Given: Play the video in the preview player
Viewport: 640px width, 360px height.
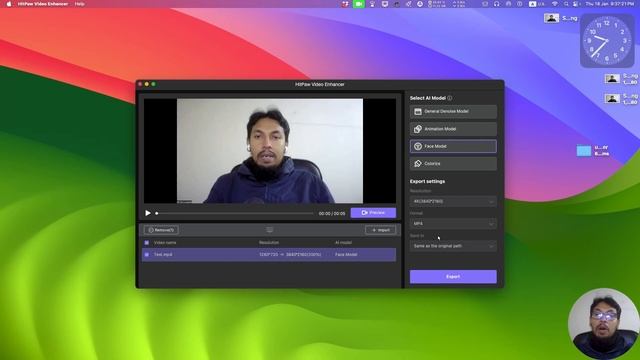Looking at the screenshot, I should (x=148, y=213).
